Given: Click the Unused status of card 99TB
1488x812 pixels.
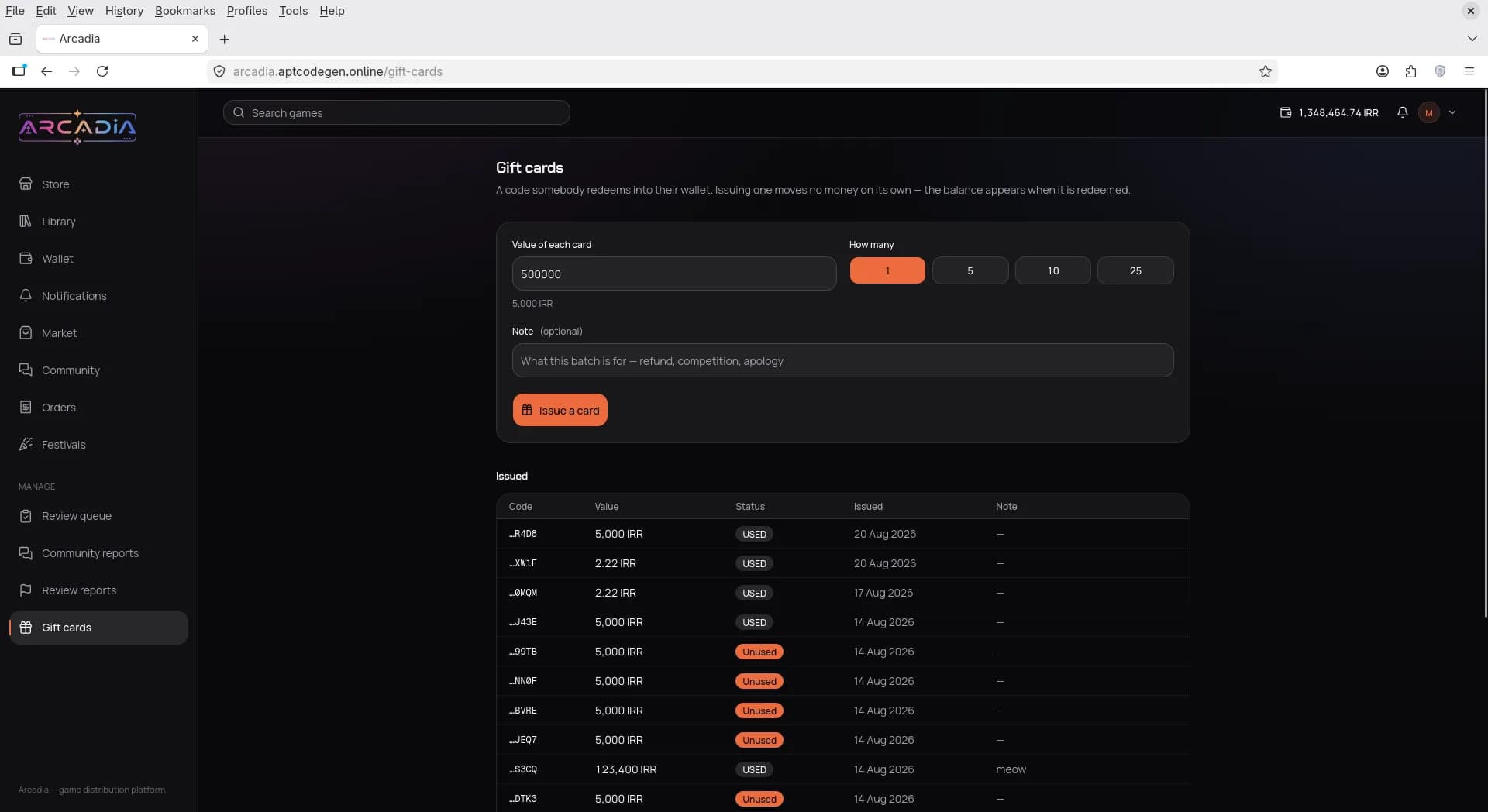Looking at the screenshot, I should coord(759,652).
